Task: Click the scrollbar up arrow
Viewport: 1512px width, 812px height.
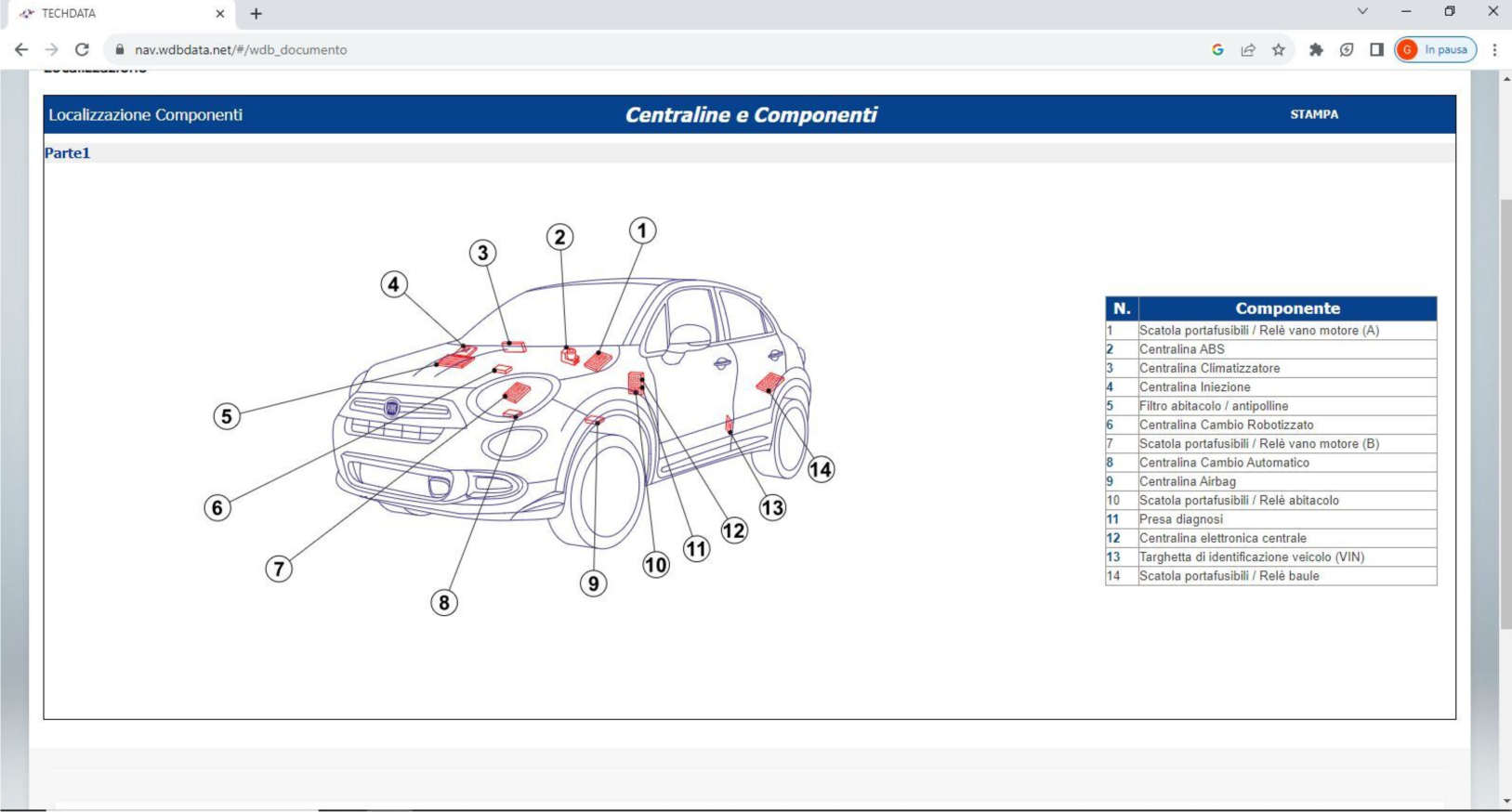Action: click(x=1505, y=79)
